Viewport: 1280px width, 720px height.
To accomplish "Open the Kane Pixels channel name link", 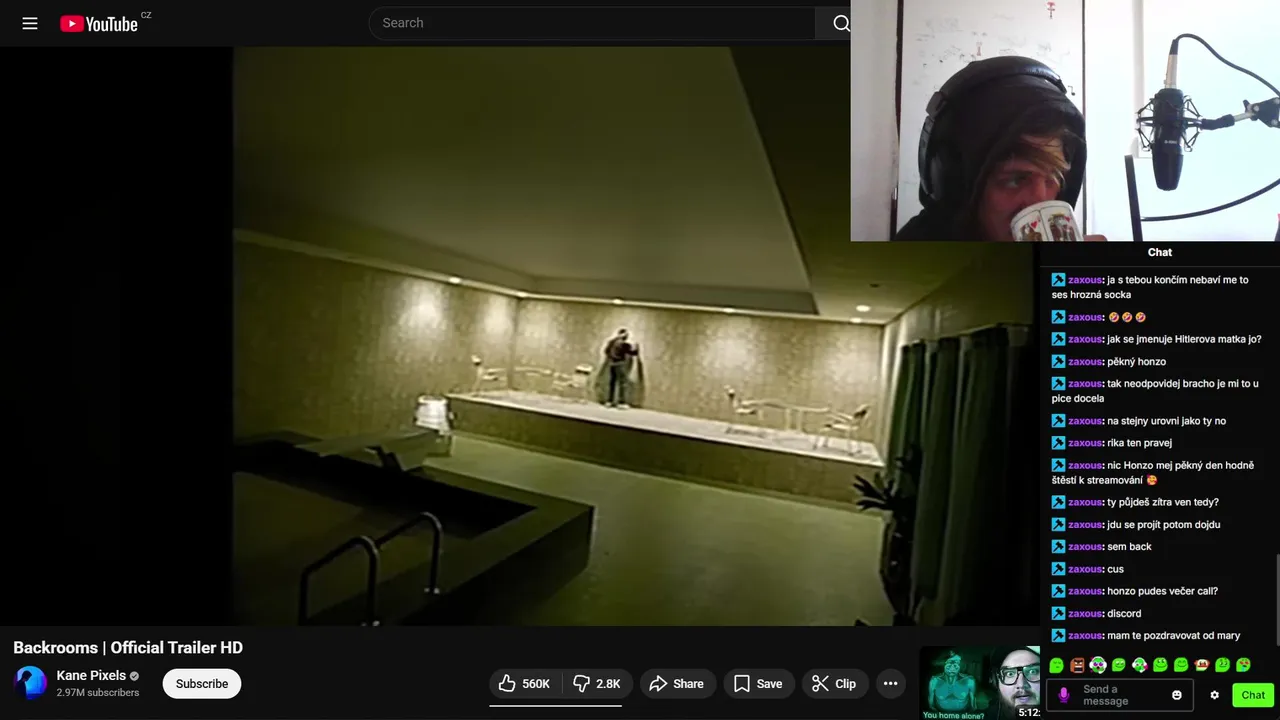I will [91, 676].
